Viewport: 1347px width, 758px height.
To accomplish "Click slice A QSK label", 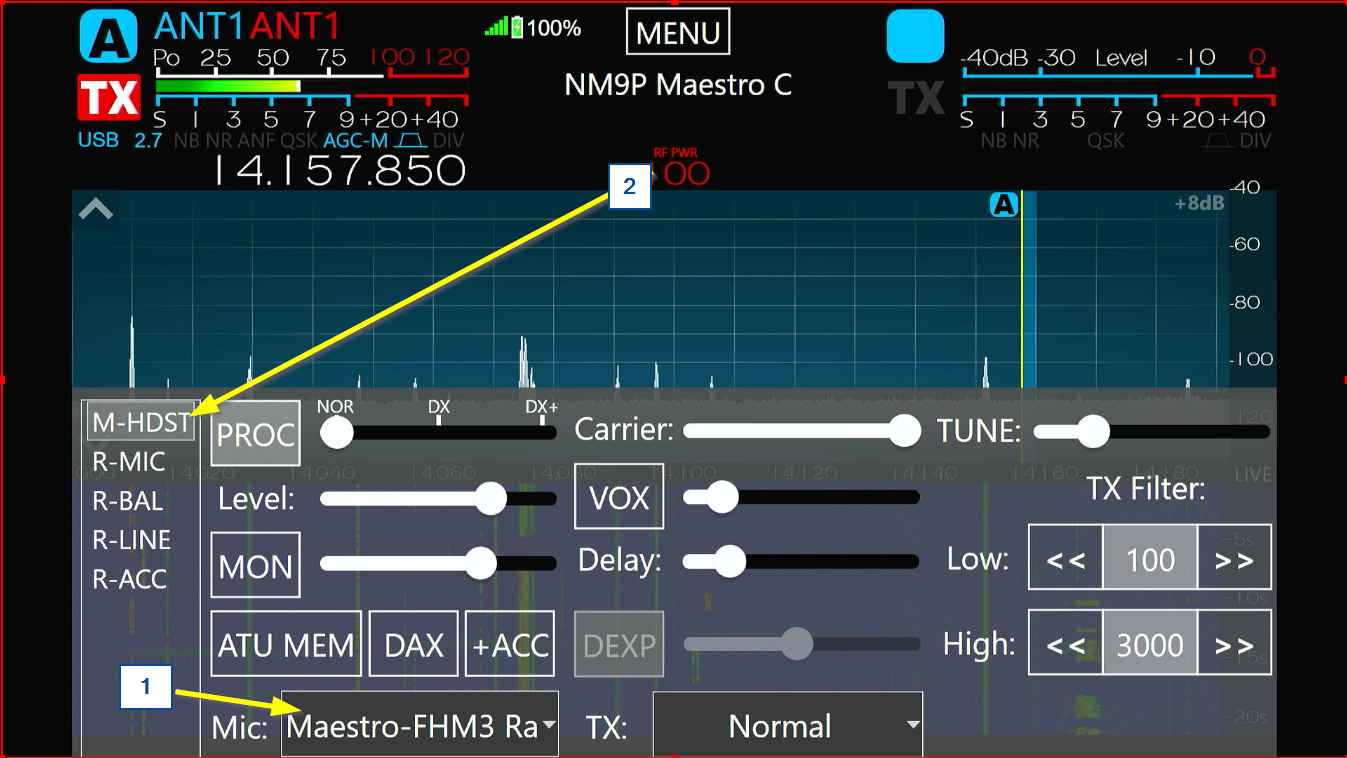I will (299, 141).
